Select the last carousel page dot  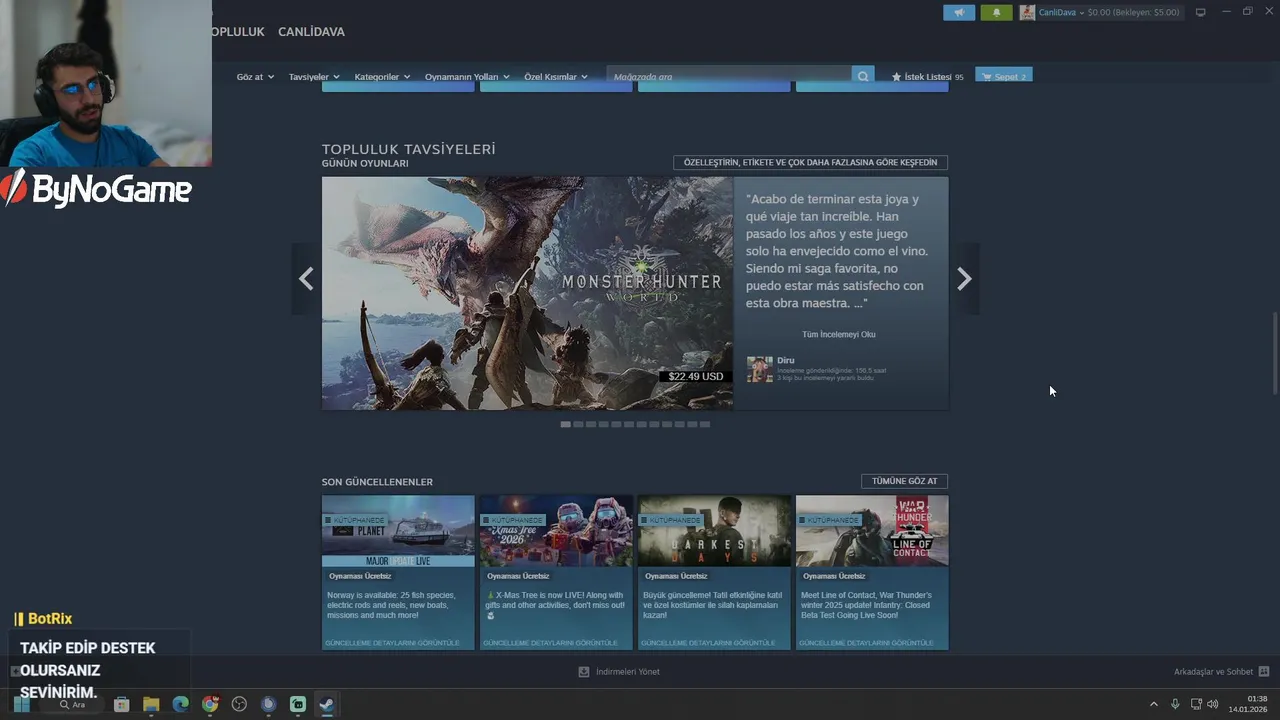(x=705, y=424)
